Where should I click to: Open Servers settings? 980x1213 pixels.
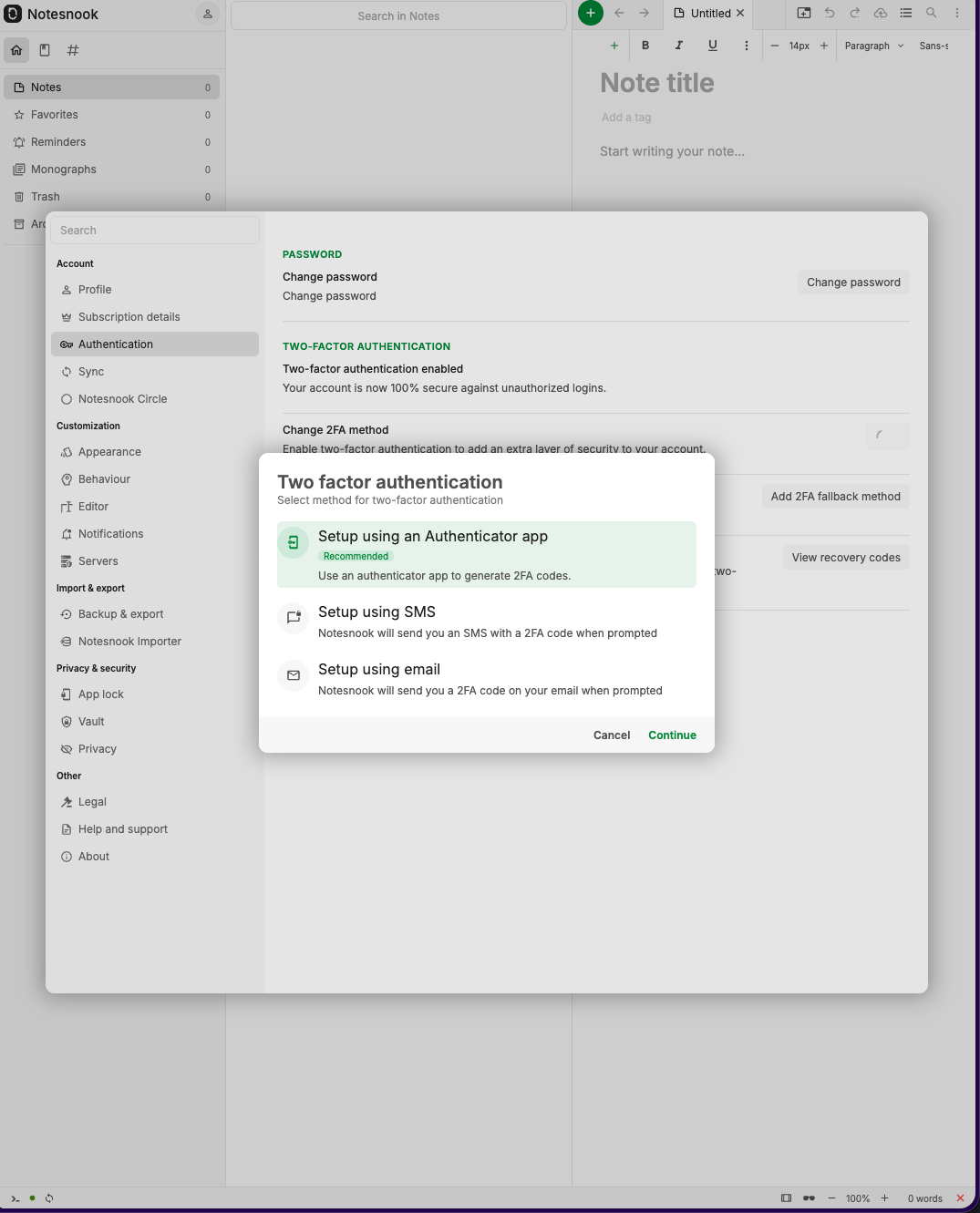155,561
